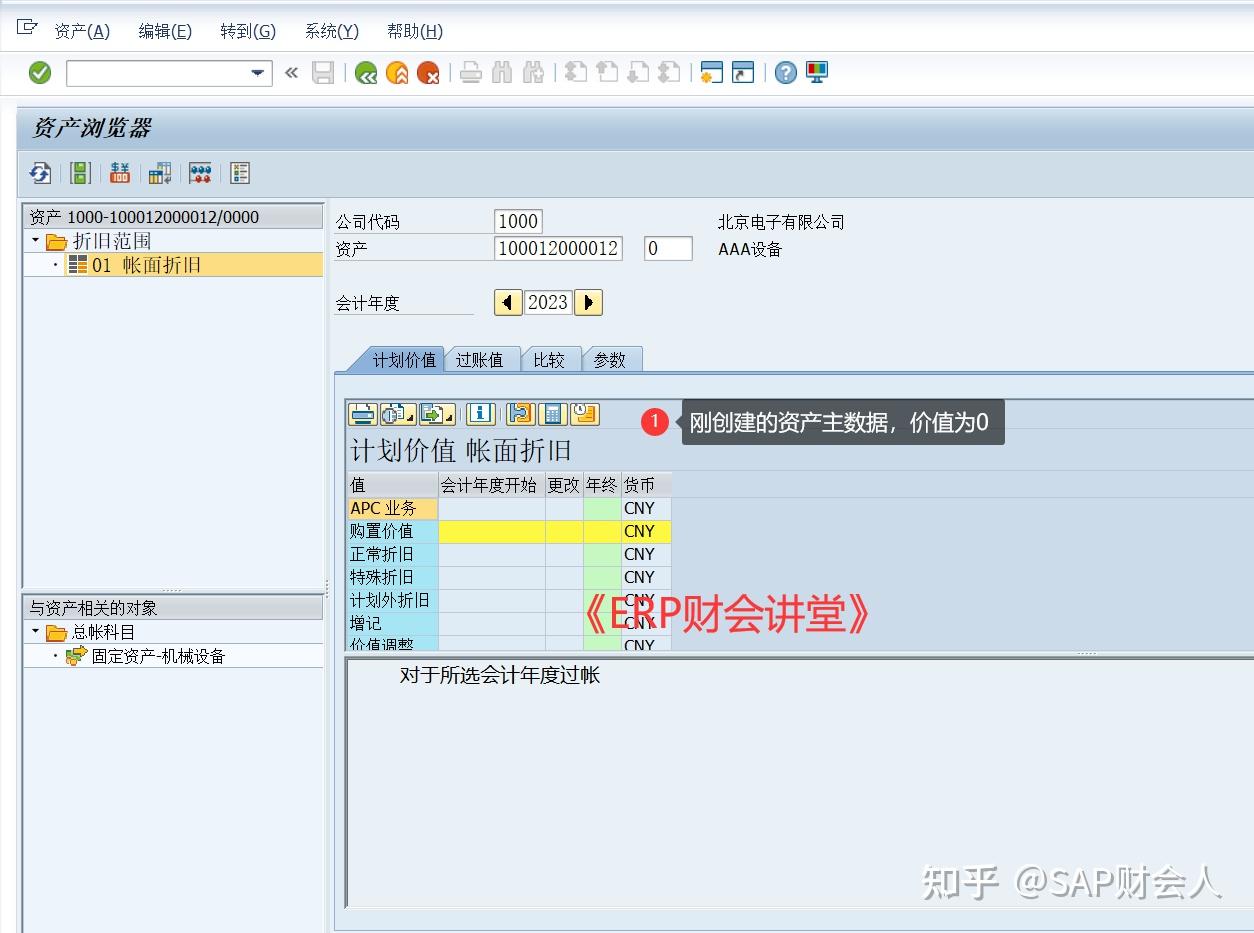The width and height of the screenshot is (1254, 933).
Task: Click the Refresh asset data icon
Action: [40, 173]
